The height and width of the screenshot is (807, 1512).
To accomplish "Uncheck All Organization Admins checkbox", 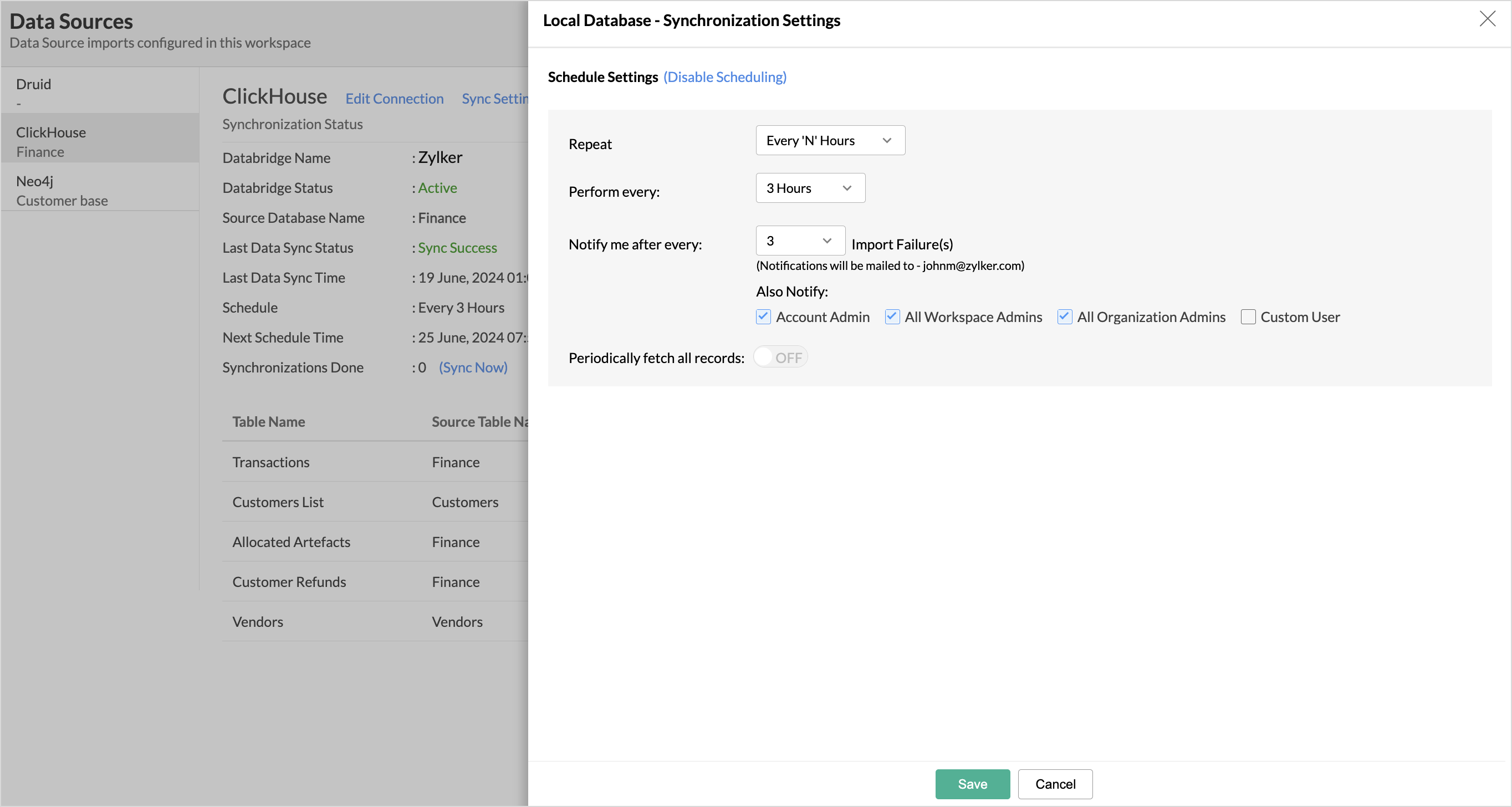I will click(1064, 317).
